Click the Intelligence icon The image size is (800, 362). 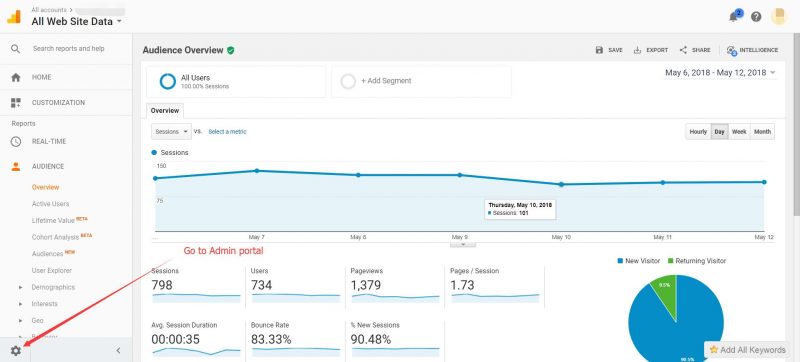tap(732, 50)
